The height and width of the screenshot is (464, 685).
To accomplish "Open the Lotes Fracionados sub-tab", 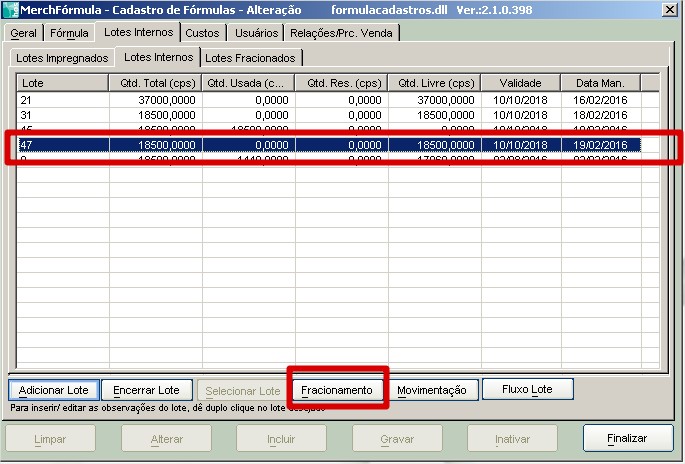I will point(250,58).
